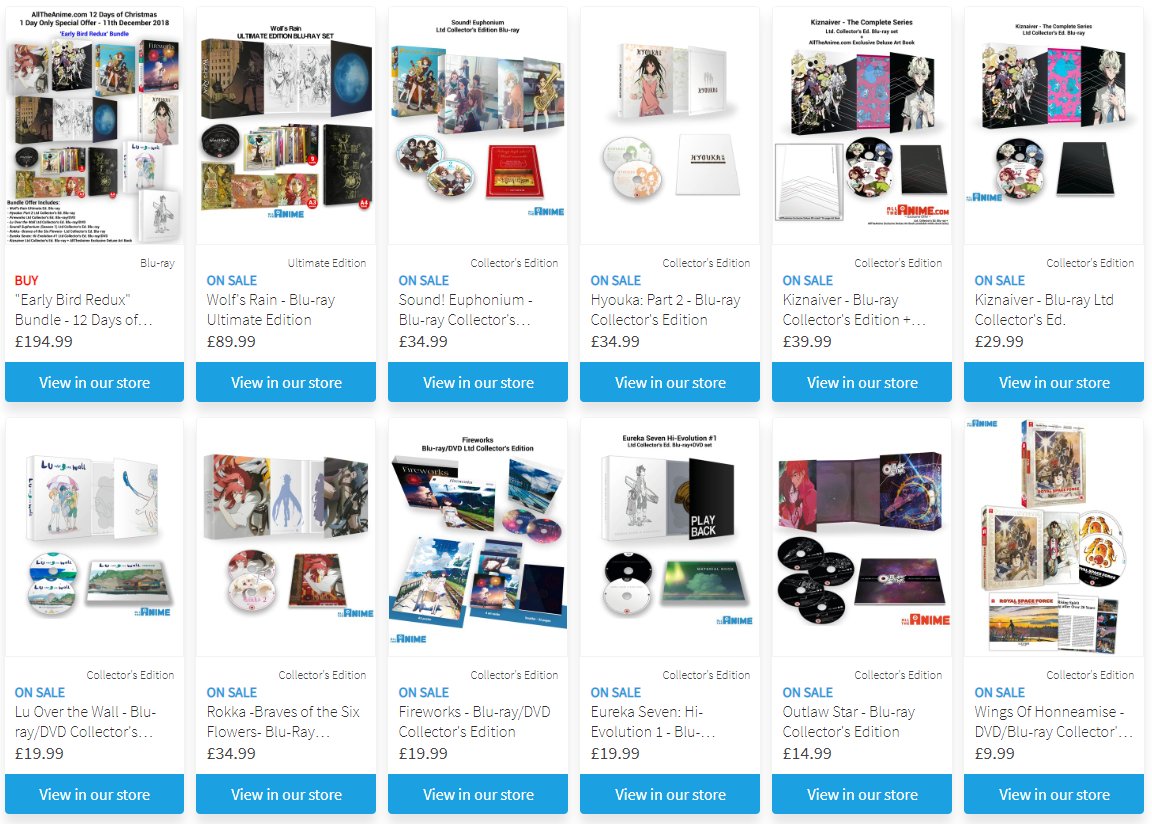Viewport: 1152px width, 824px height.
Task: View Rokka Braves of the Six Flowers in store
Action: pos(286,794)
